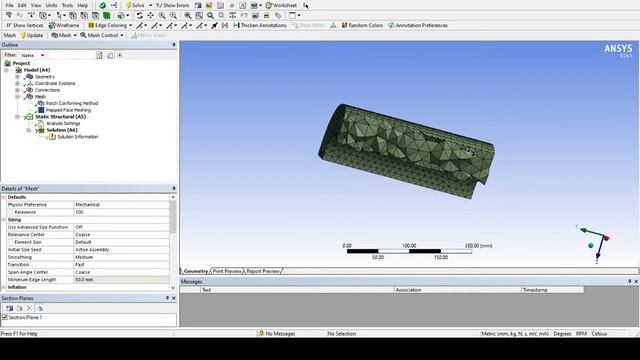
Task: Open the Mesh toolbar dropdown button
Action: (64, 35)
